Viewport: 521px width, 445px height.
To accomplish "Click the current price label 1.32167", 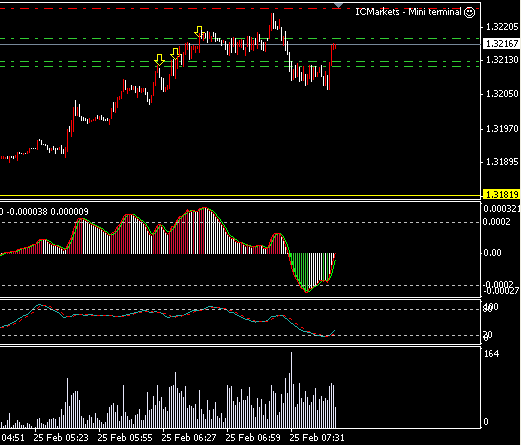I will click(501, 44).
